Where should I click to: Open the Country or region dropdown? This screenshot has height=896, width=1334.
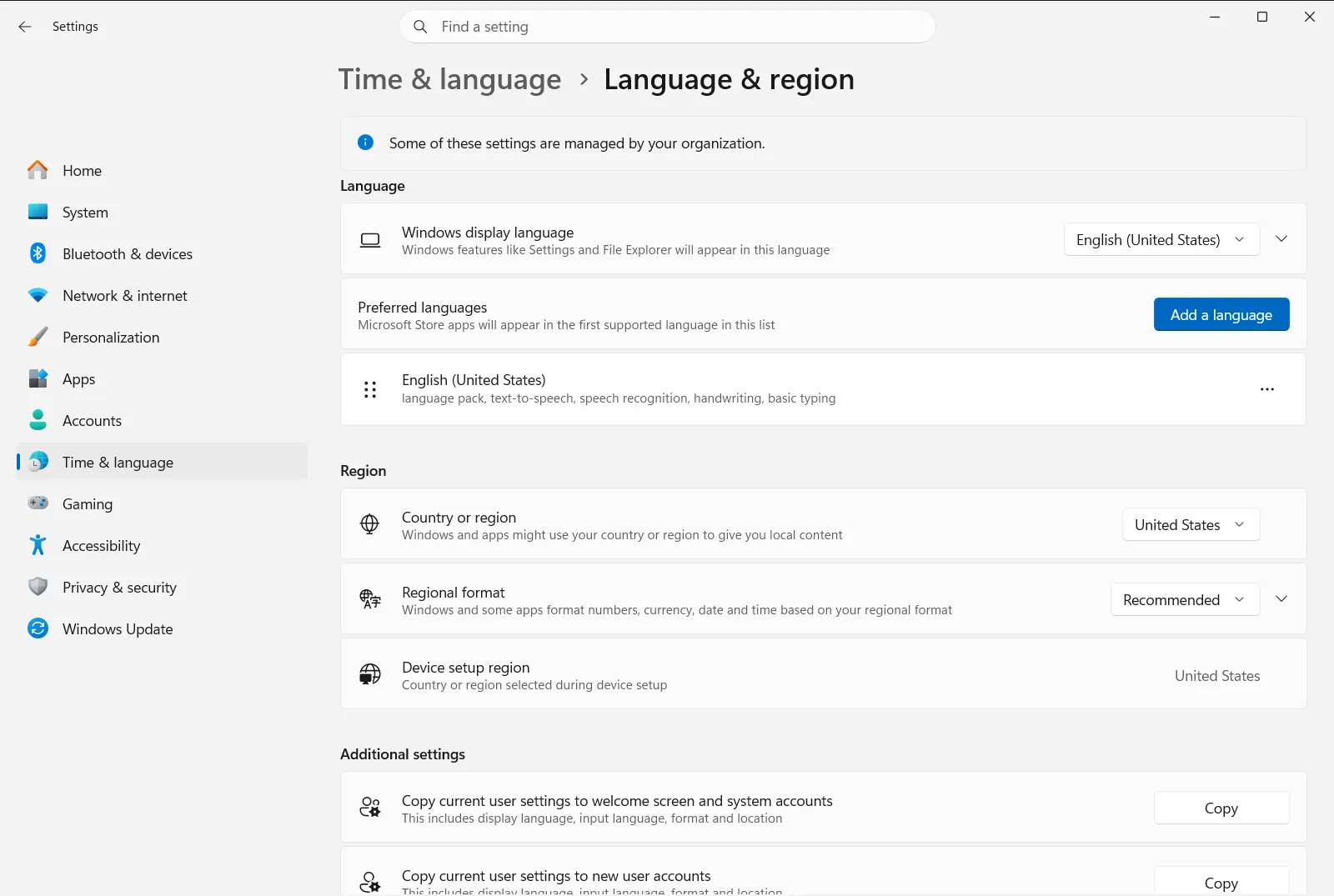tap(1191, 524)
